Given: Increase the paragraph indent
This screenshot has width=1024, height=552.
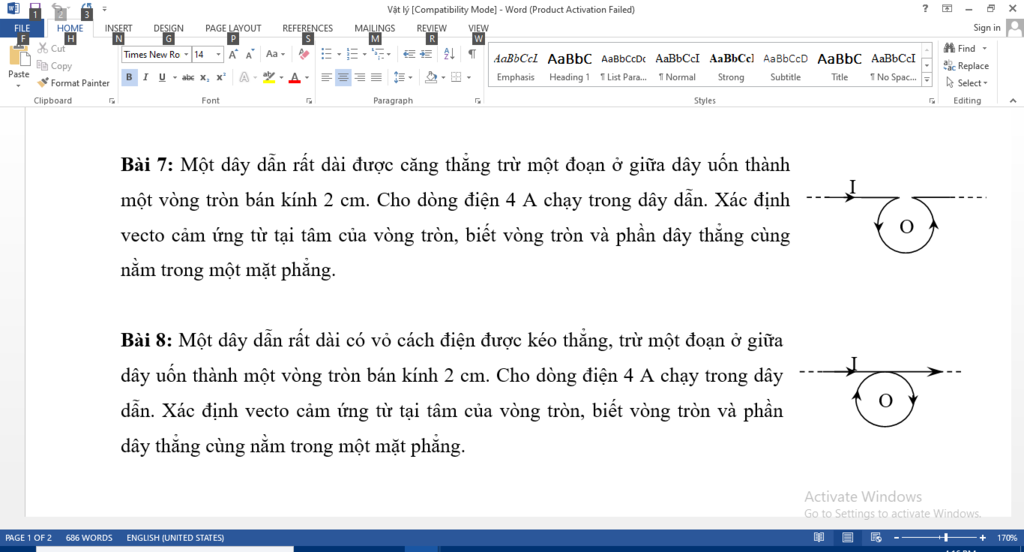Looking at the screenshot, I should pyautogui.click(x=426, y=54).
